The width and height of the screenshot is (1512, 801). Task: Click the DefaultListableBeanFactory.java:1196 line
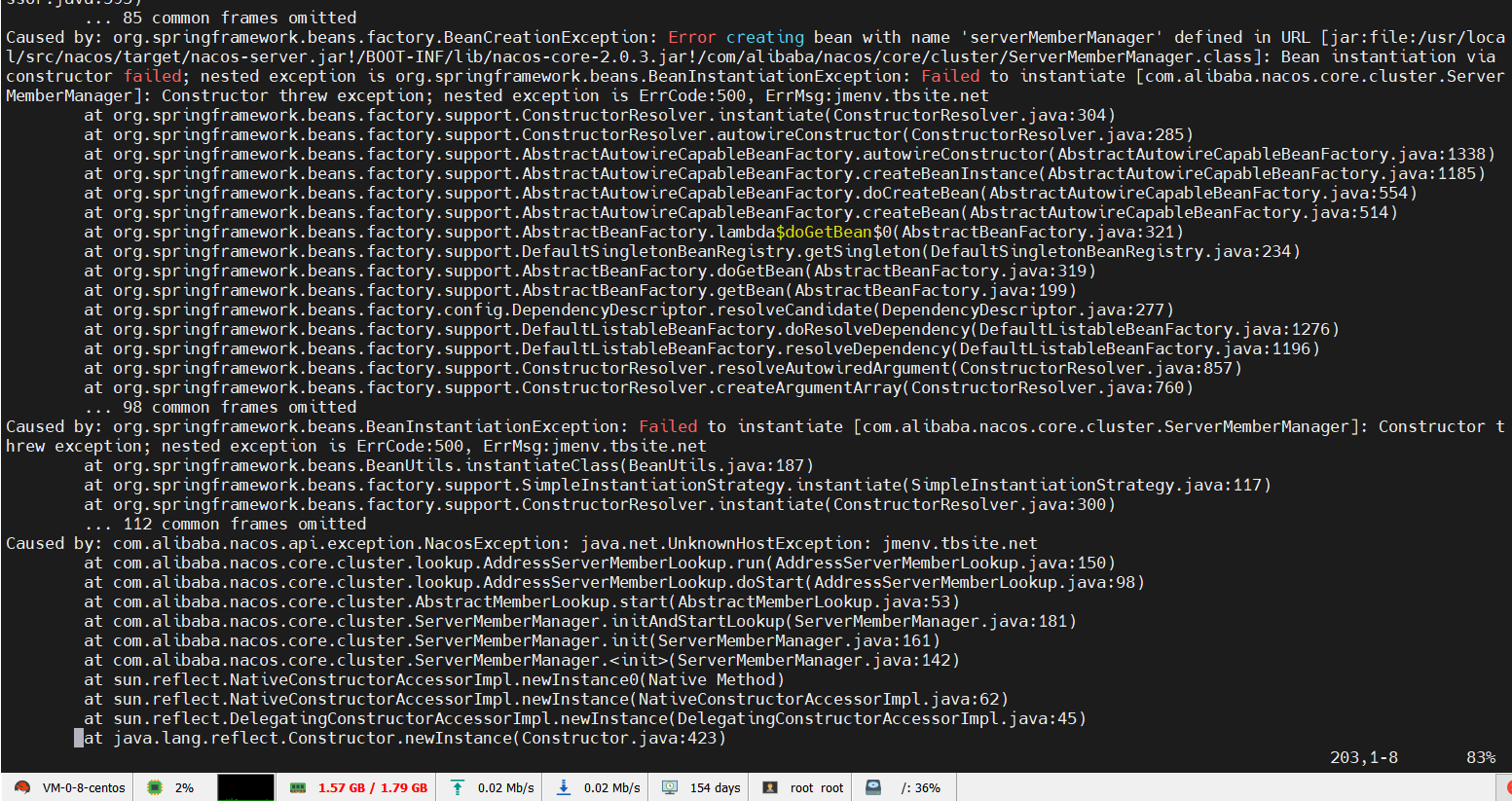click(x=702, y=348)
